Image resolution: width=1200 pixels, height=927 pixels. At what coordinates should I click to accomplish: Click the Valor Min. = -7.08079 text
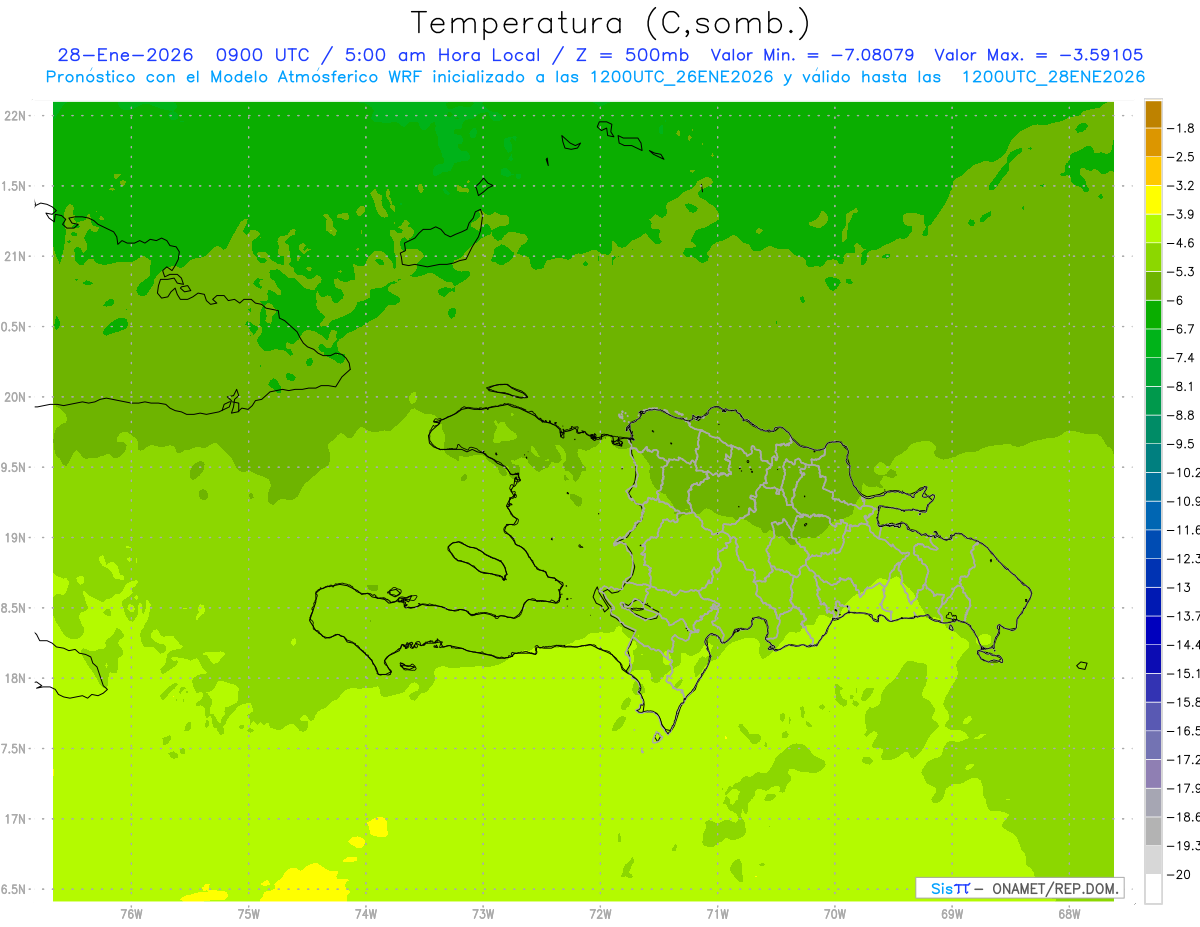tap(813, 55)
